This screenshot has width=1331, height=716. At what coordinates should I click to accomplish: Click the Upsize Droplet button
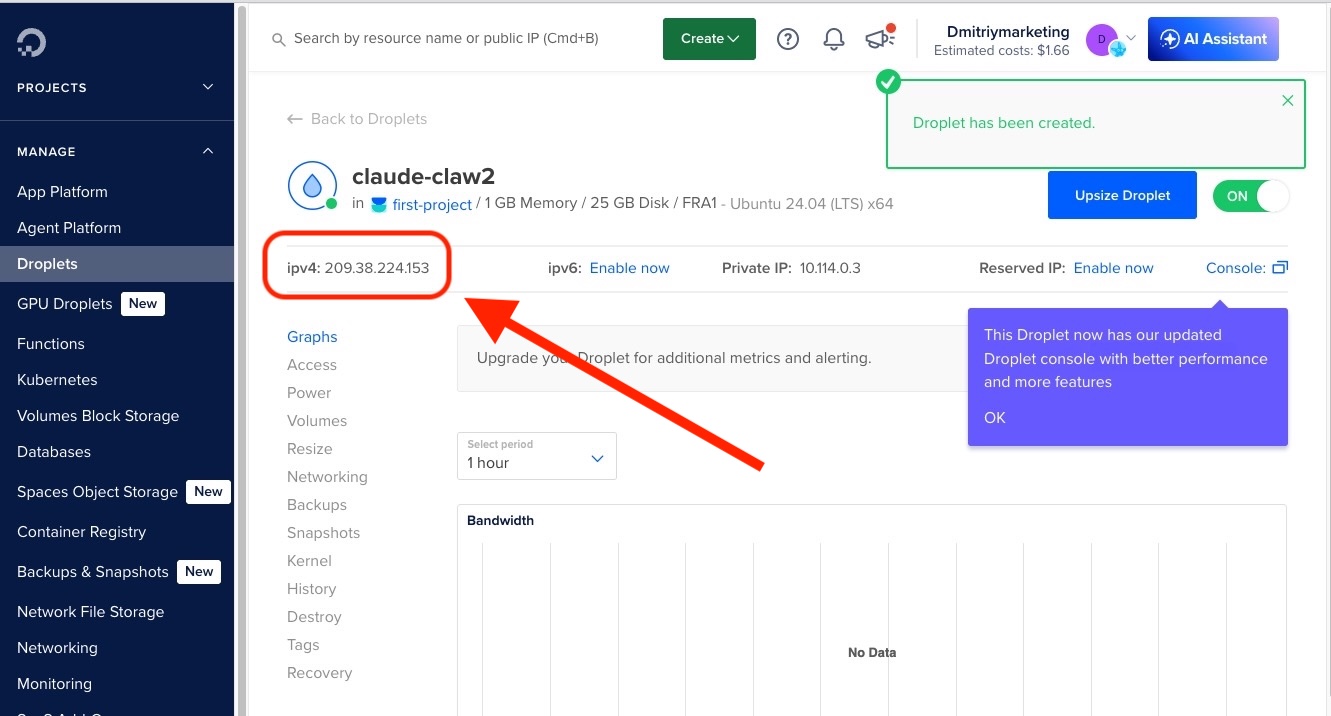tap(1122, 195)
